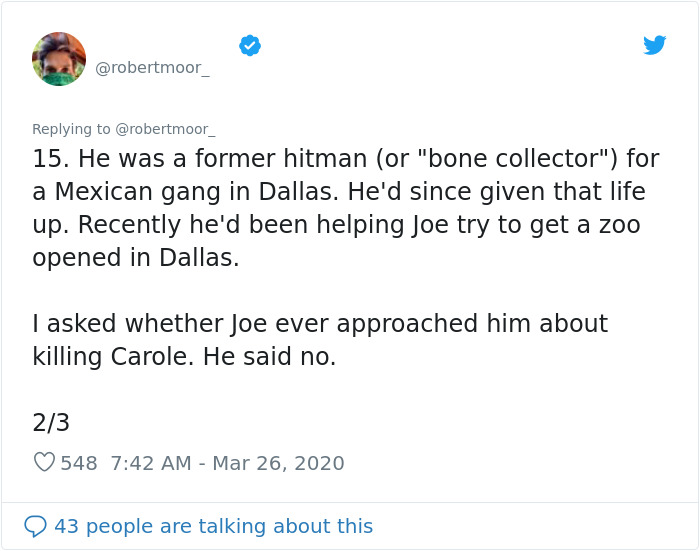The image size is (700, 551).
Task: Click the 2/3 thread marker
Action: click(x=51, y=422)
